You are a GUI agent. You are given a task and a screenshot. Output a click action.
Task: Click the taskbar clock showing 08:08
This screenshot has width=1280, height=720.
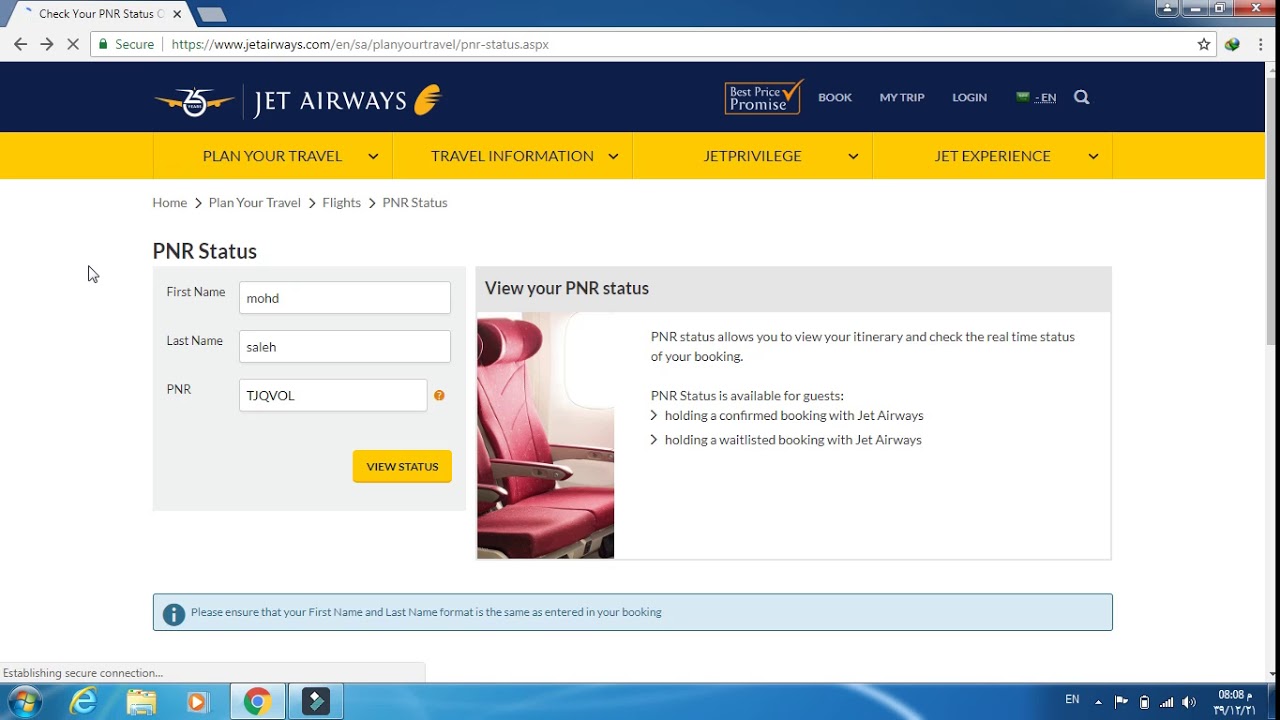[1234, 702]
